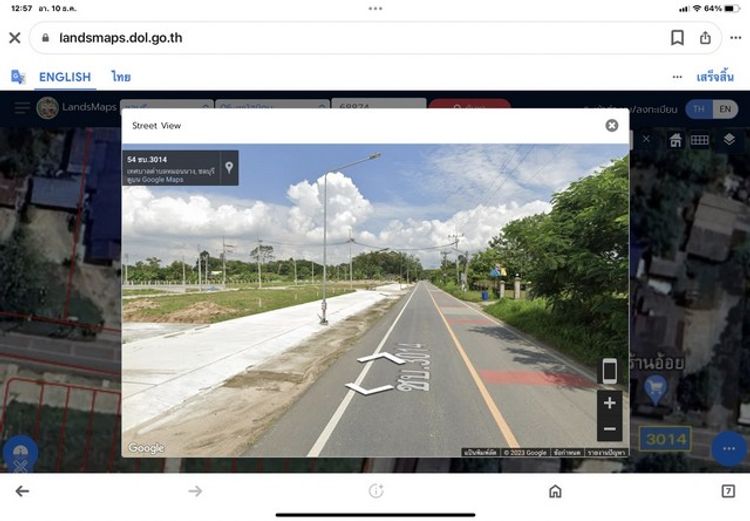Click the house icon in map toolbar
The height and width of the screenshot is (521, 750).
tap(675, 140)
